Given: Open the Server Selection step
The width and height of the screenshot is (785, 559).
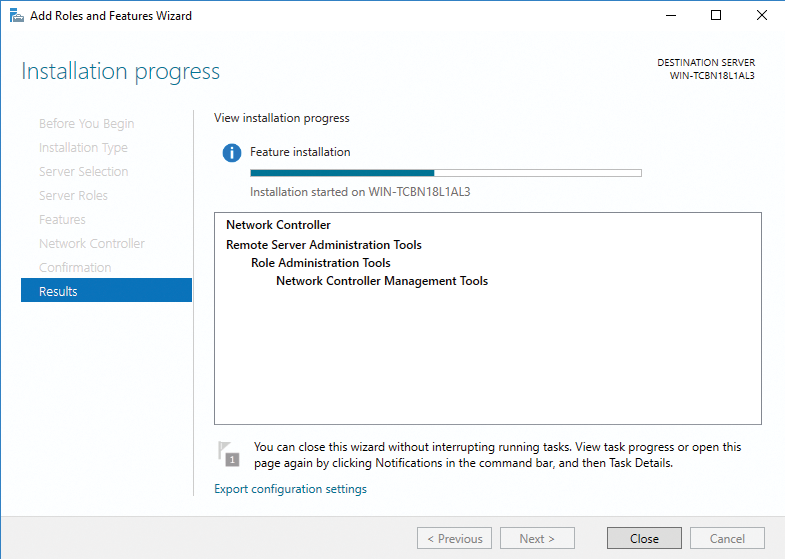Looking at the screenshot, I should (83, 172).
